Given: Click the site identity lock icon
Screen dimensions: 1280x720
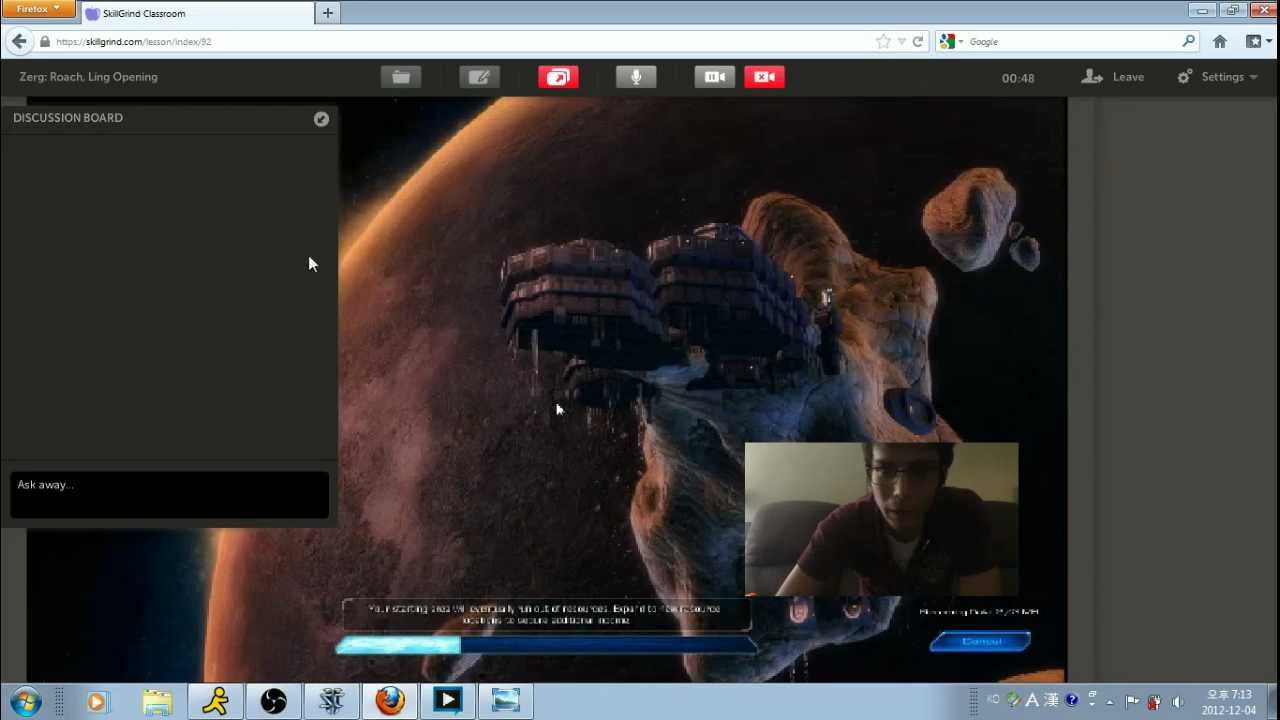Looking at the screenshot, I should [x=45, y=42].
